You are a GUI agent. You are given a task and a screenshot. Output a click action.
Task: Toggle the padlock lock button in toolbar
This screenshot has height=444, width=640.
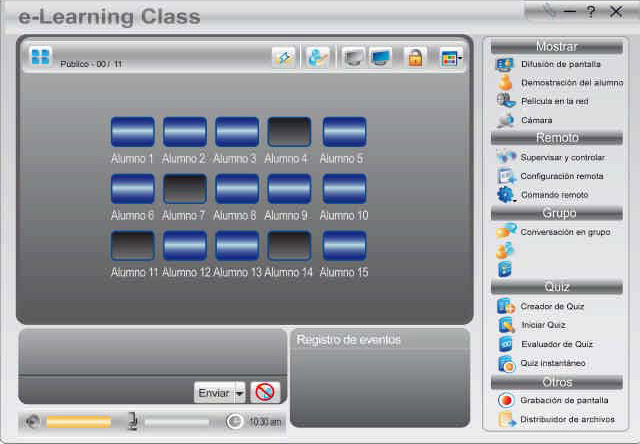point(414,58)
